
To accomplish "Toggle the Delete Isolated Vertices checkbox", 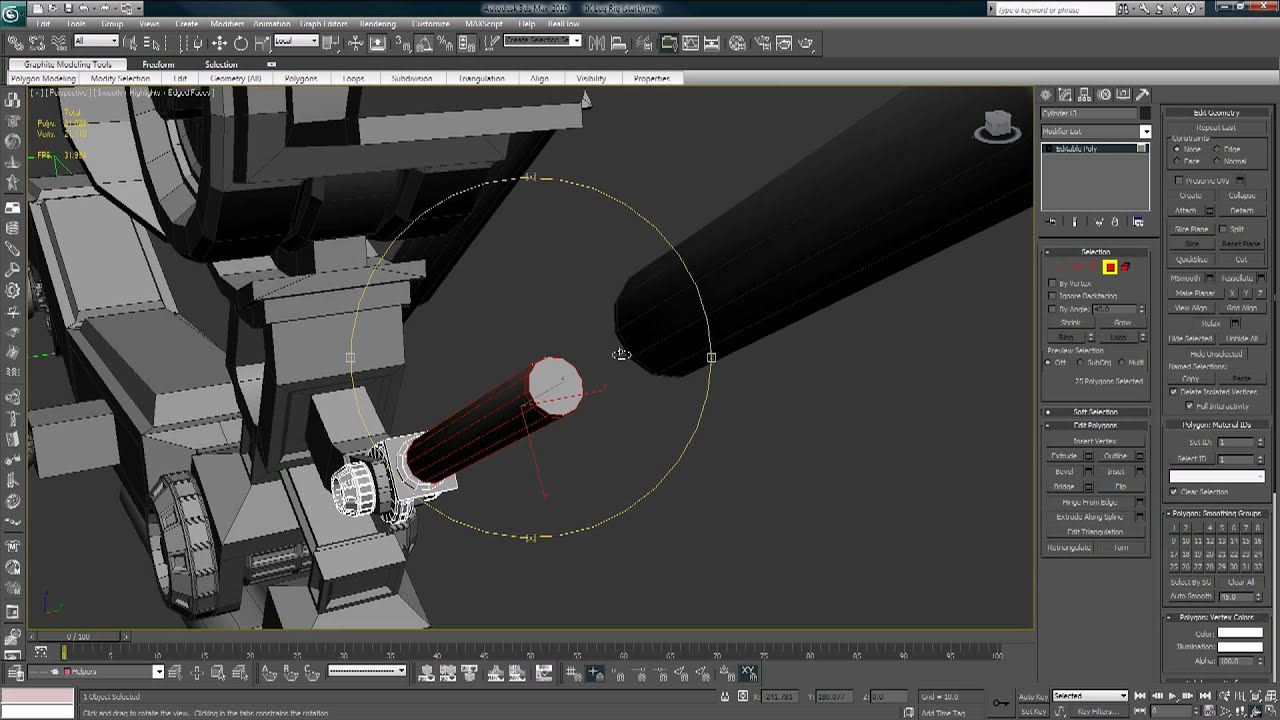I will (1174, 392).
